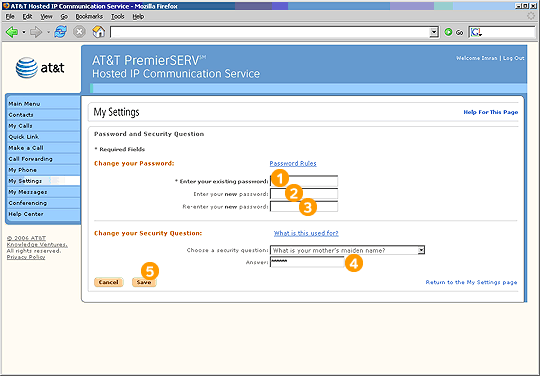The image size is (540, 376).
Task: Expand the address bar URL dropdown
Action: (434, 32)
